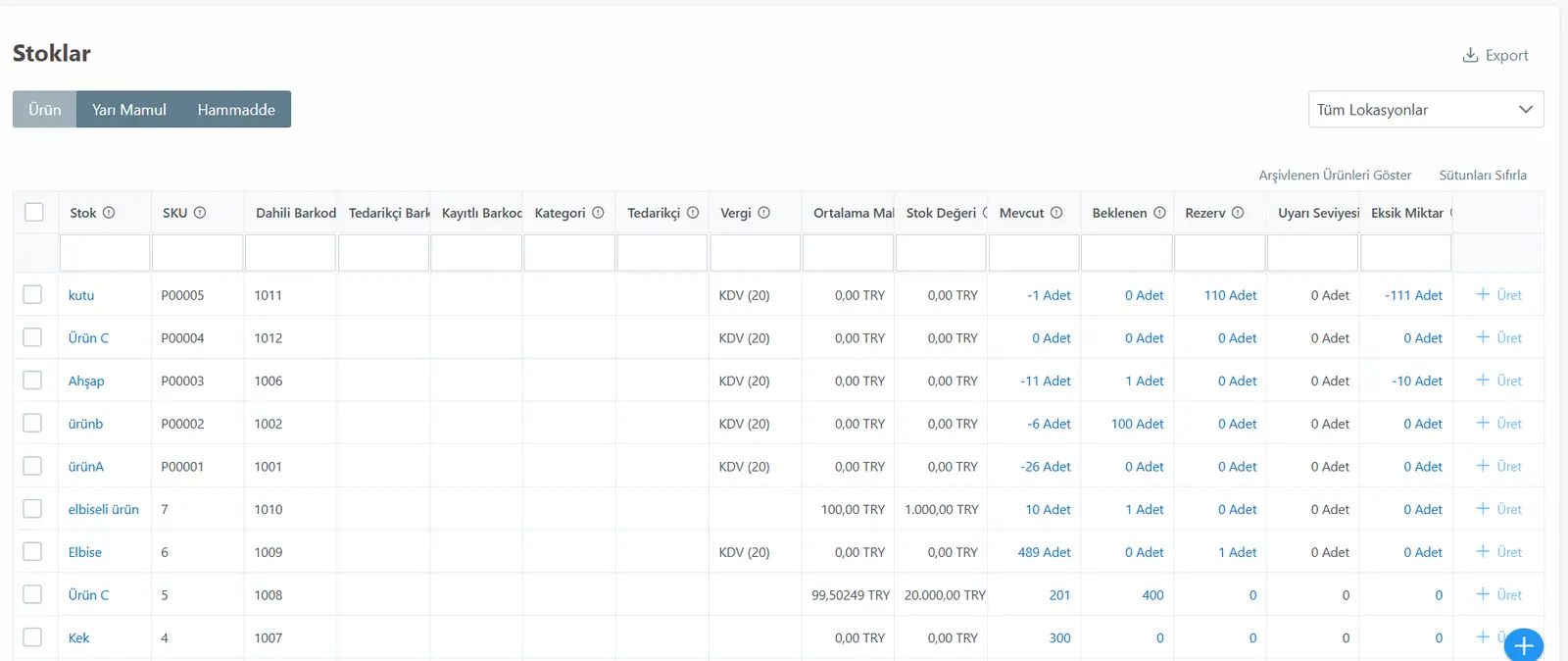
Task: Click the Export download icon
Action: click(1470, 55)
